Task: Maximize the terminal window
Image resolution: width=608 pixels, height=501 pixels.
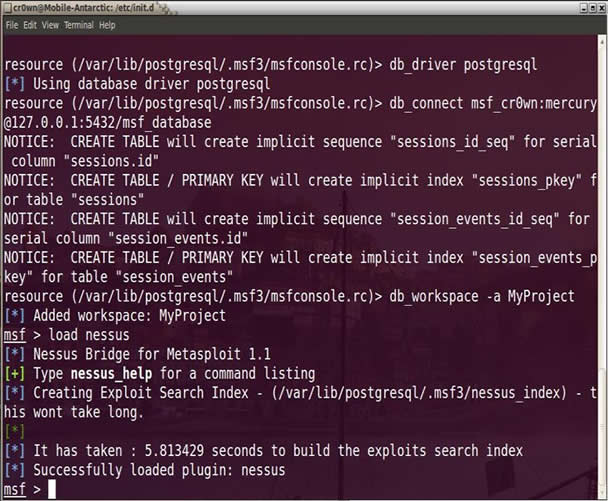Action: click(x=592, y=8)
